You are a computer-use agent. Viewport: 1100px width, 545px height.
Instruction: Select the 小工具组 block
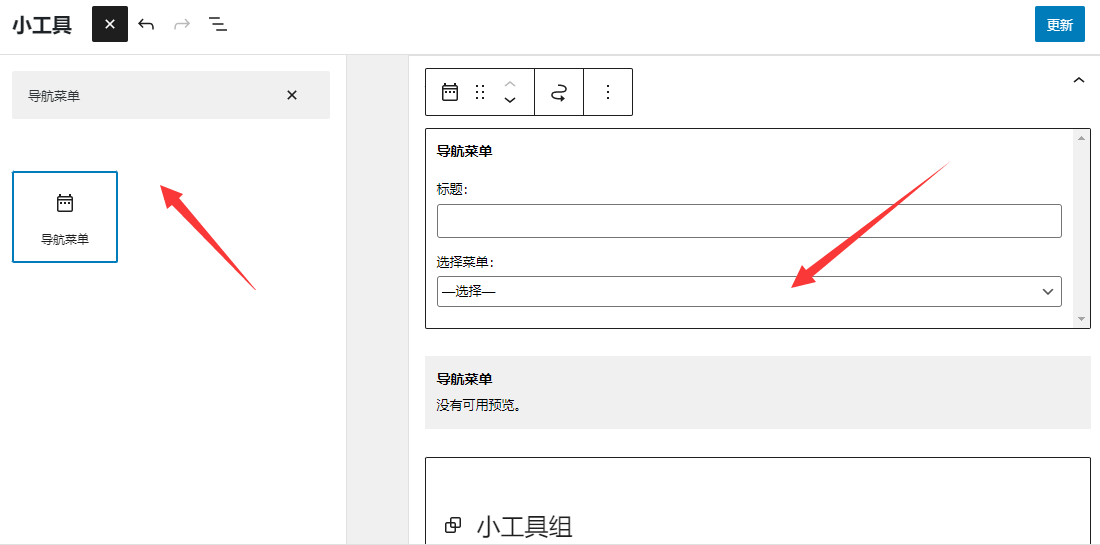coord(758,501)
